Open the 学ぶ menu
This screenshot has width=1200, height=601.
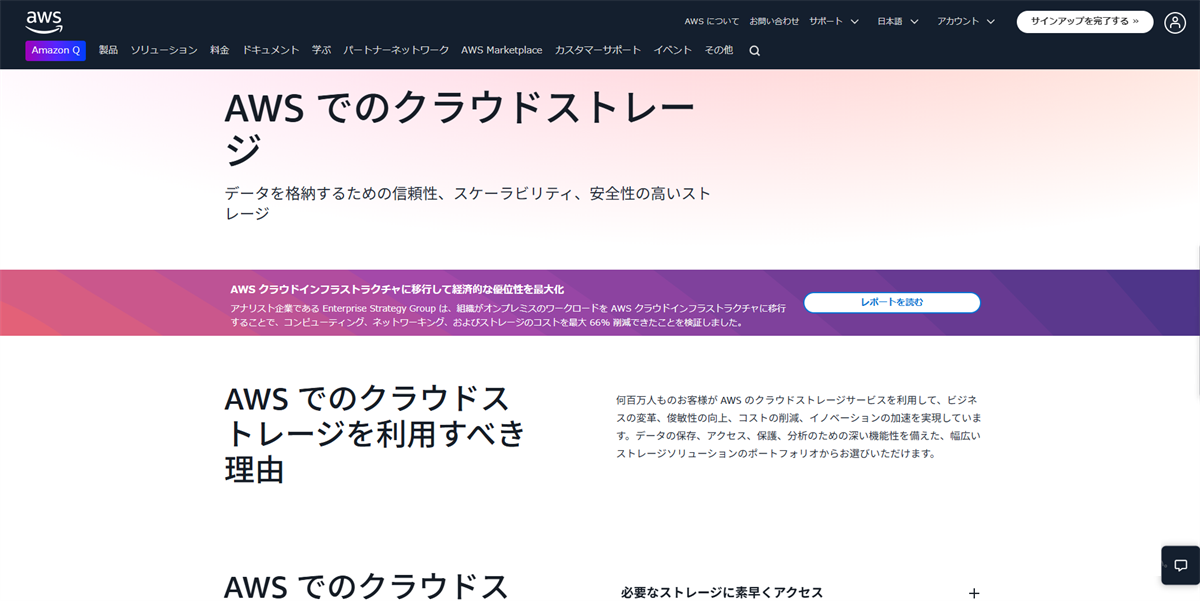(x=321, y=50)
